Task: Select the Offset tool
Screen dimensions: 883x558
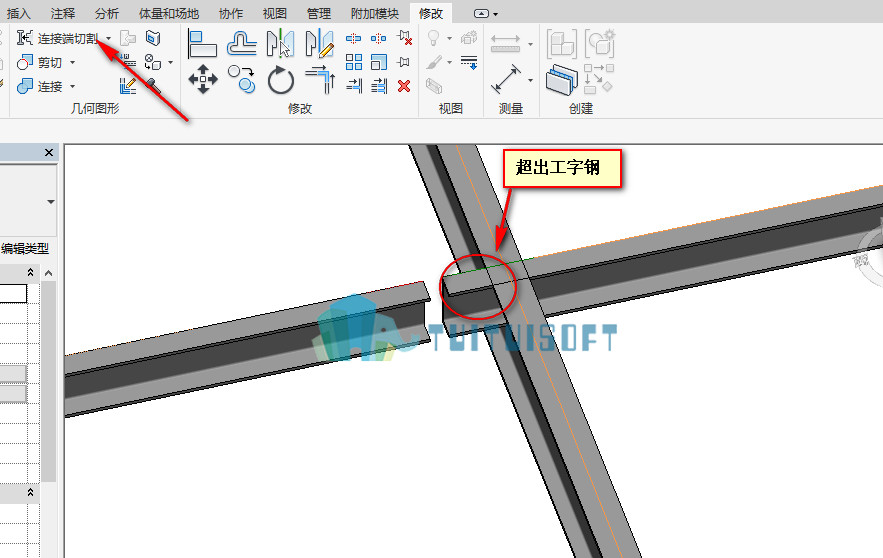Action: 242,44
